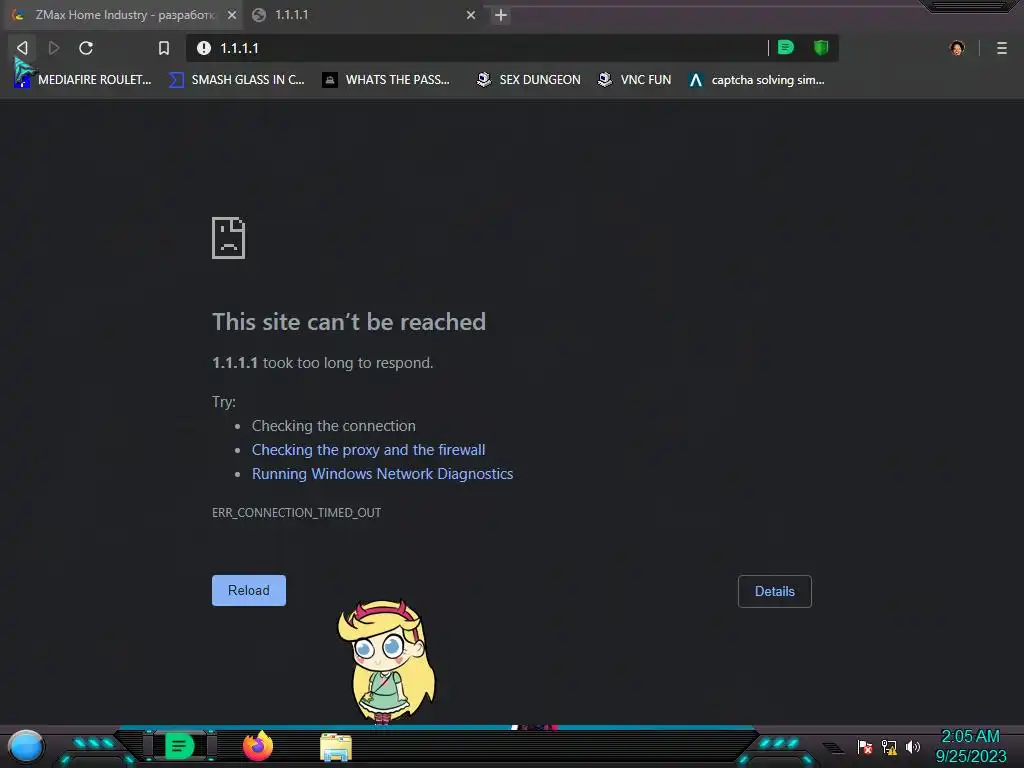Close the ZMax Home Industry tab
This screenshot has width=1024, height=768.
coord(232,14)
